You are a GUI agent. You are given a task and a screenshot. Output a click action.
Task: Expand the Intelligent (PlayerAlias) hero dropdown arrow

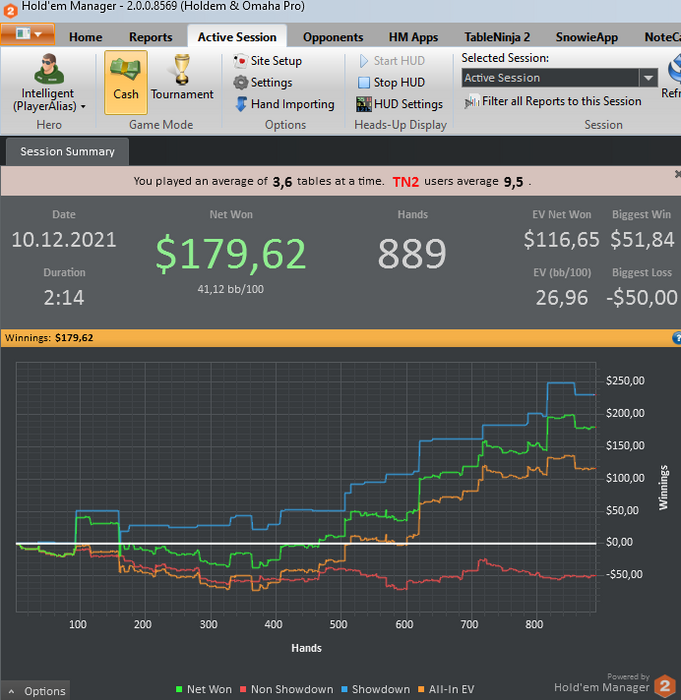(83, 107)
